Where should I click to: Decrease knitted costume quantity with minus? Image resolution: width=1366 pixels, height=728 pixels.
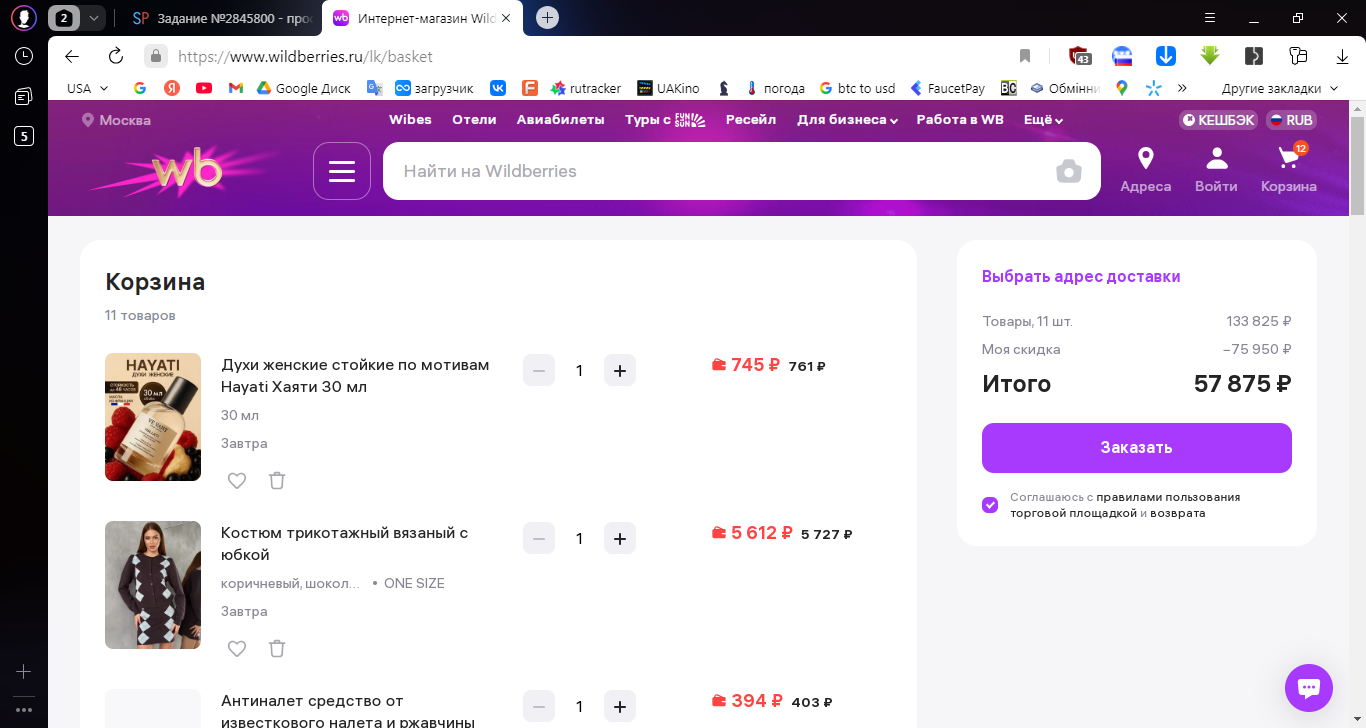[539, 539]
